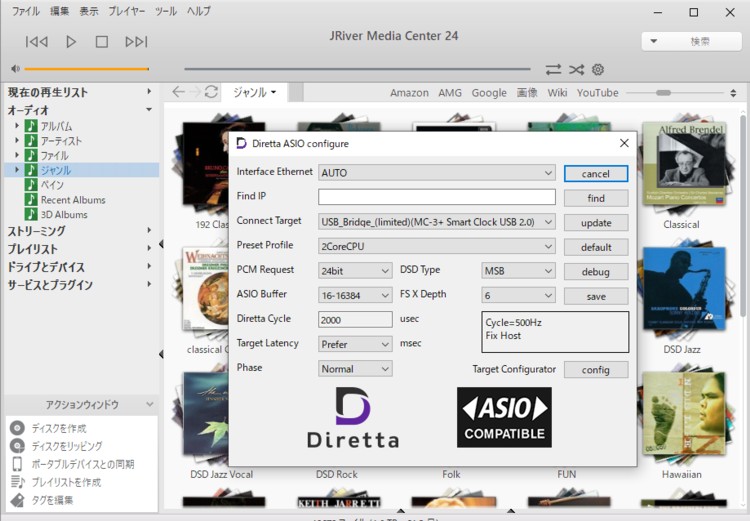Open search options dropdown arrow
Screen dimensions: 750x521
coord(653,41)
